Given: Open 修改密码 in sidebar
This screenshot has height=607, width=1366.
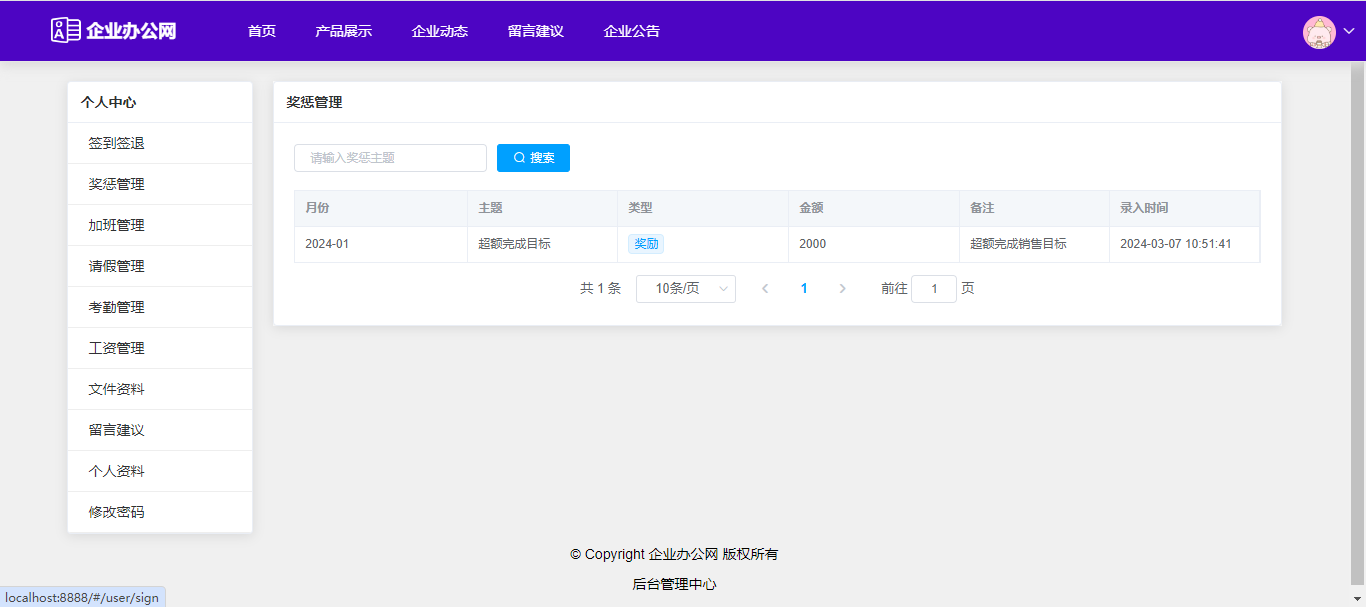Looking at the screenshot, I should point(117,512).
